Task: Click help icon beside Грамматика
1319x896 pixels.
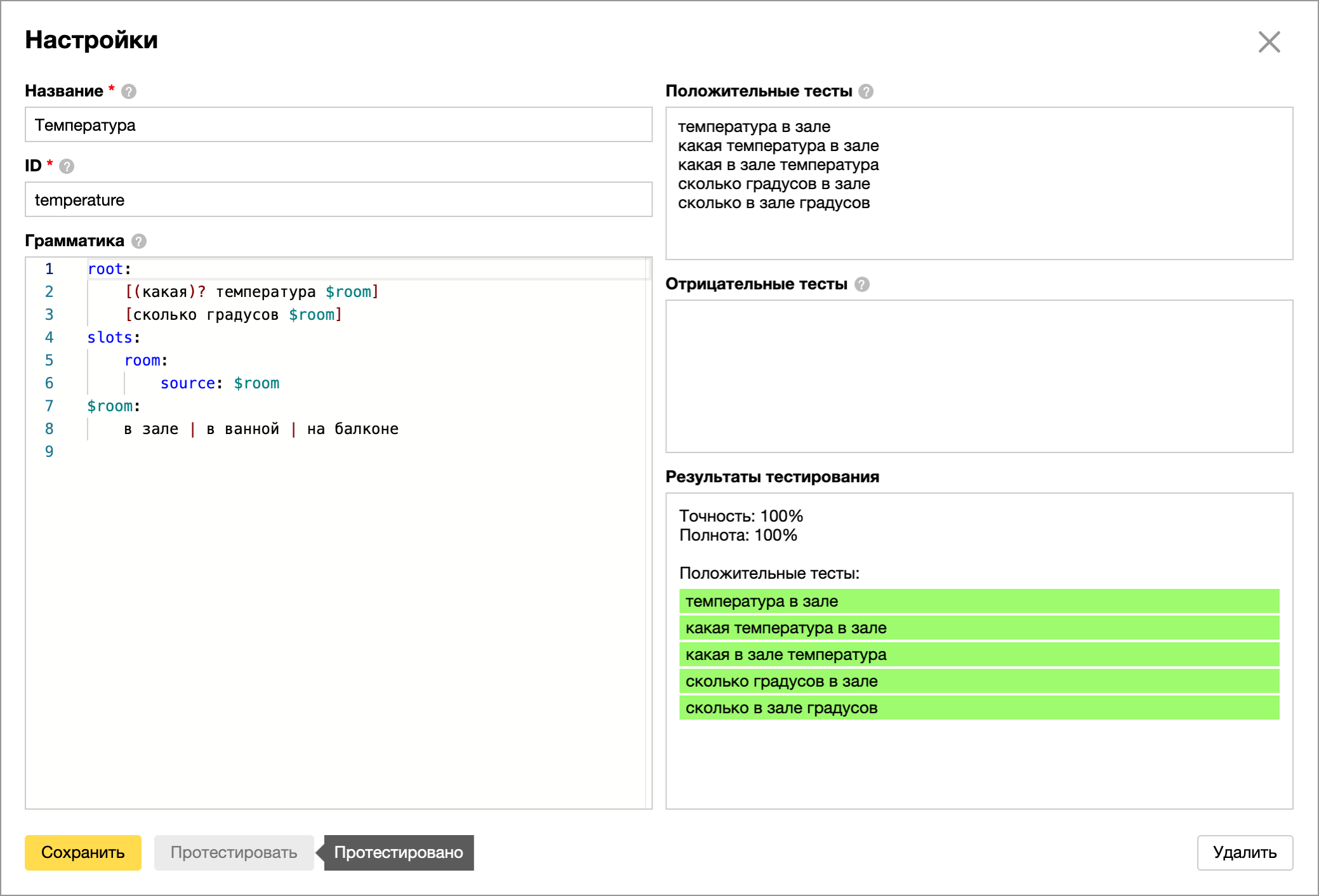Action: (139, 241)
